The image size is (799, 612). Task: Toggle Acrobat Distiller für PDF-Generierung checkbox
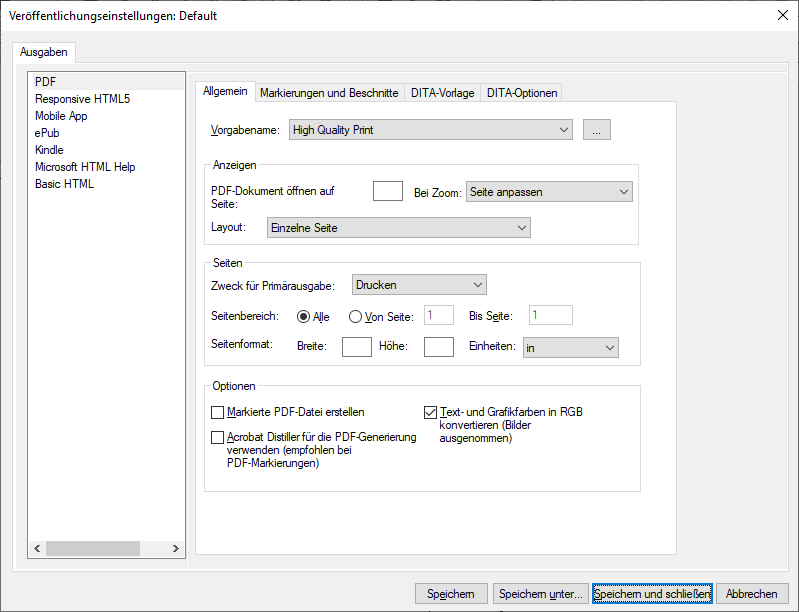pos(218,437)
